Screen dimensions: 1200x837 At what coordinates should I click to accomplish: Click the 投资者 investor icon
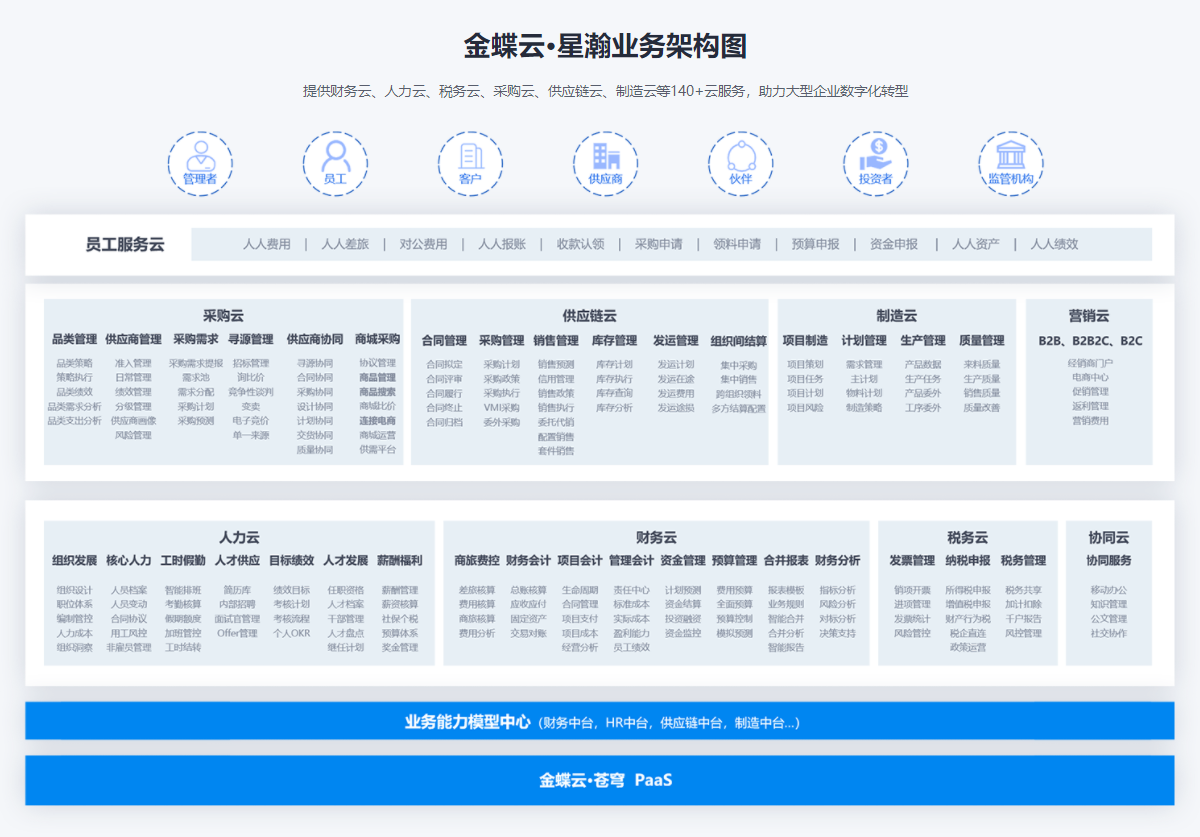875,163
